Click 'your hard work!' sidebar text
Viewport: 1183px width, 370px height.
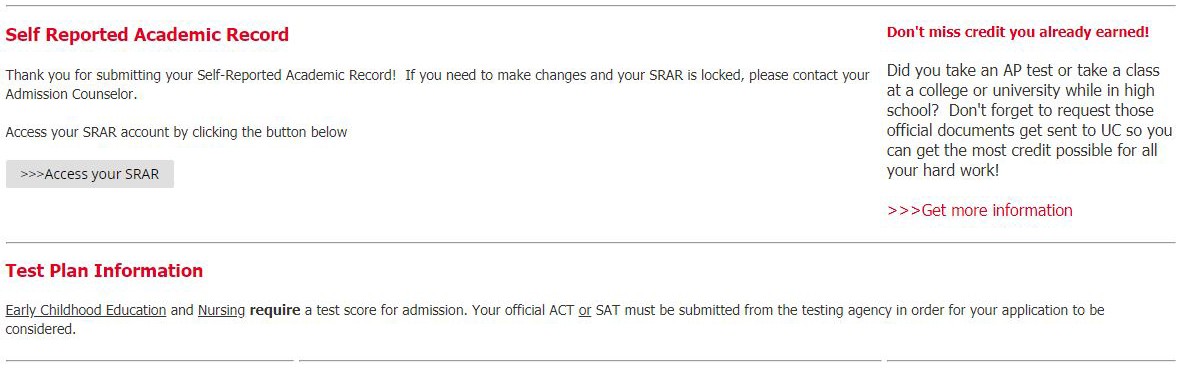click(942, 171)
